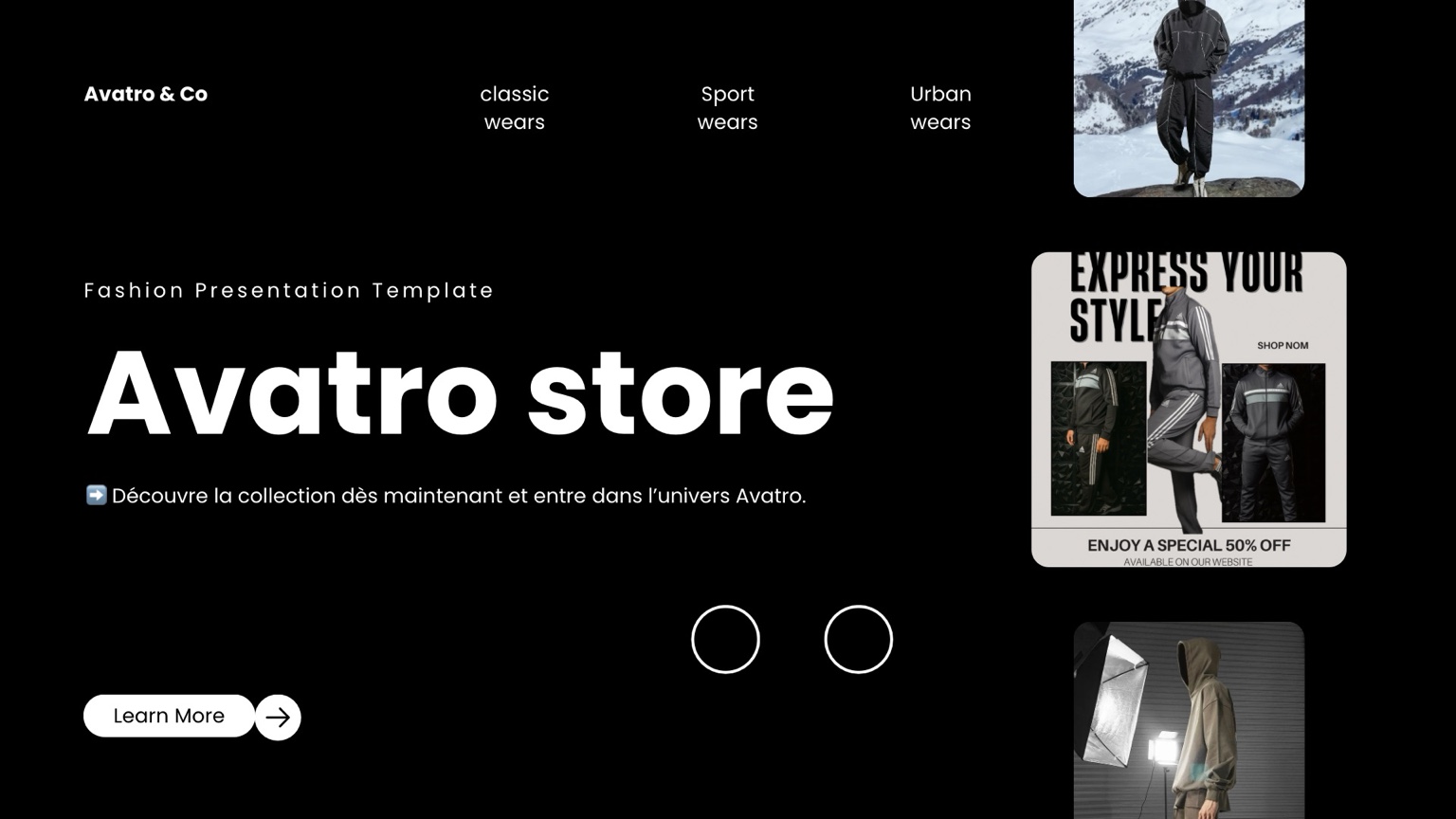The height and width of the screenshot is (819, 1456).
Task: Select the left empty circle outline
Action: coord(725,640)
